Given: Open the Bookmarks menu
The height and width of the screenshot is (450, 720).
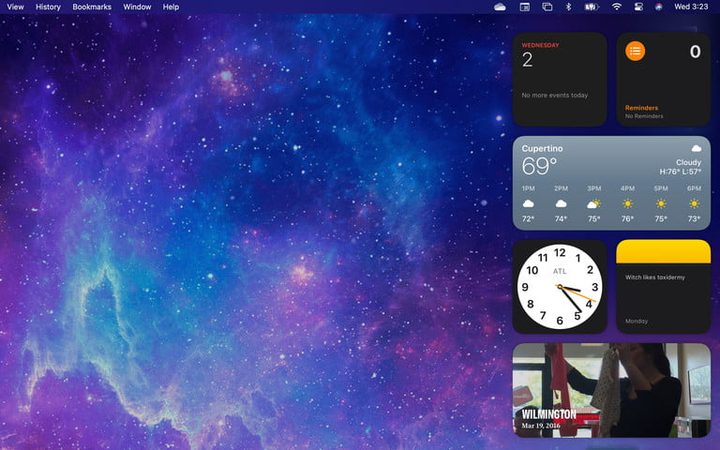Looking at the screenshot, I should tap(92, 7).
